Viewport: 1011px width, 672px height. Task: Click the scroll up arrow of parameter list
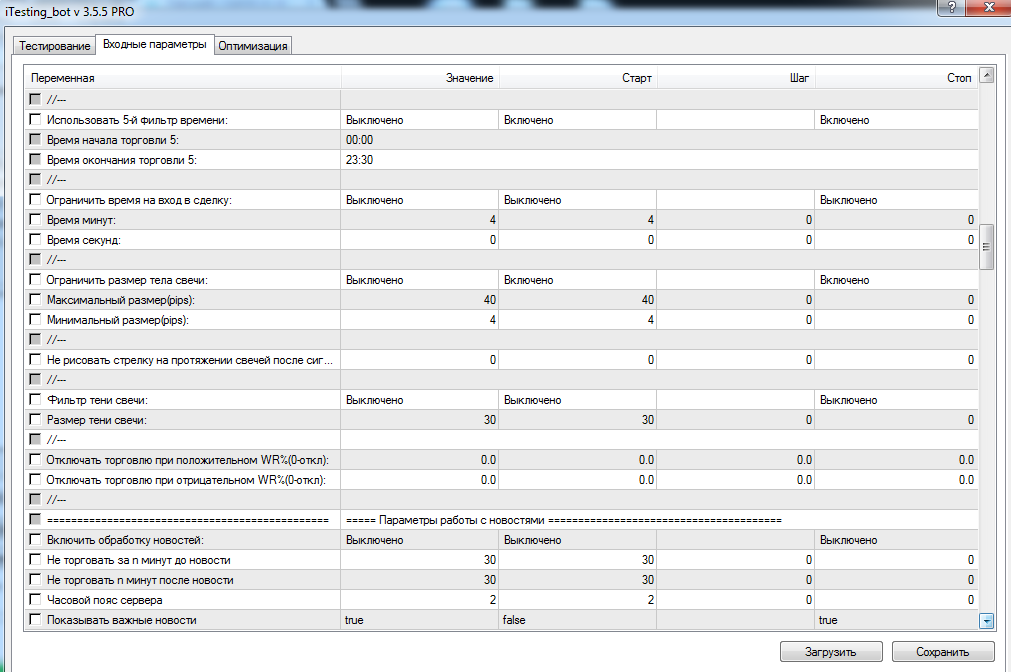986,76
